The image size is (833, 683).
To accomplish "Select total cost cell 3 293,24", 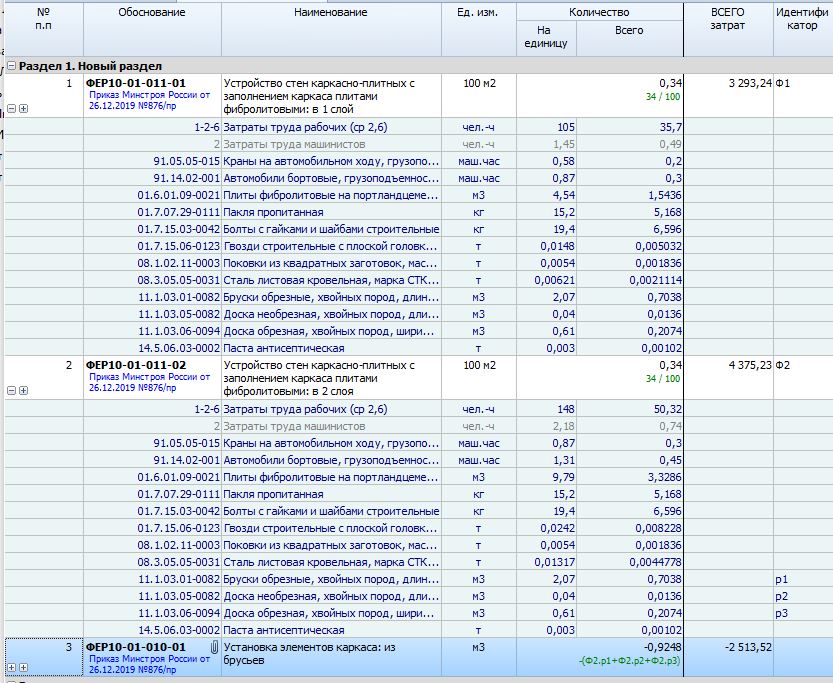I will pos(750,83).
